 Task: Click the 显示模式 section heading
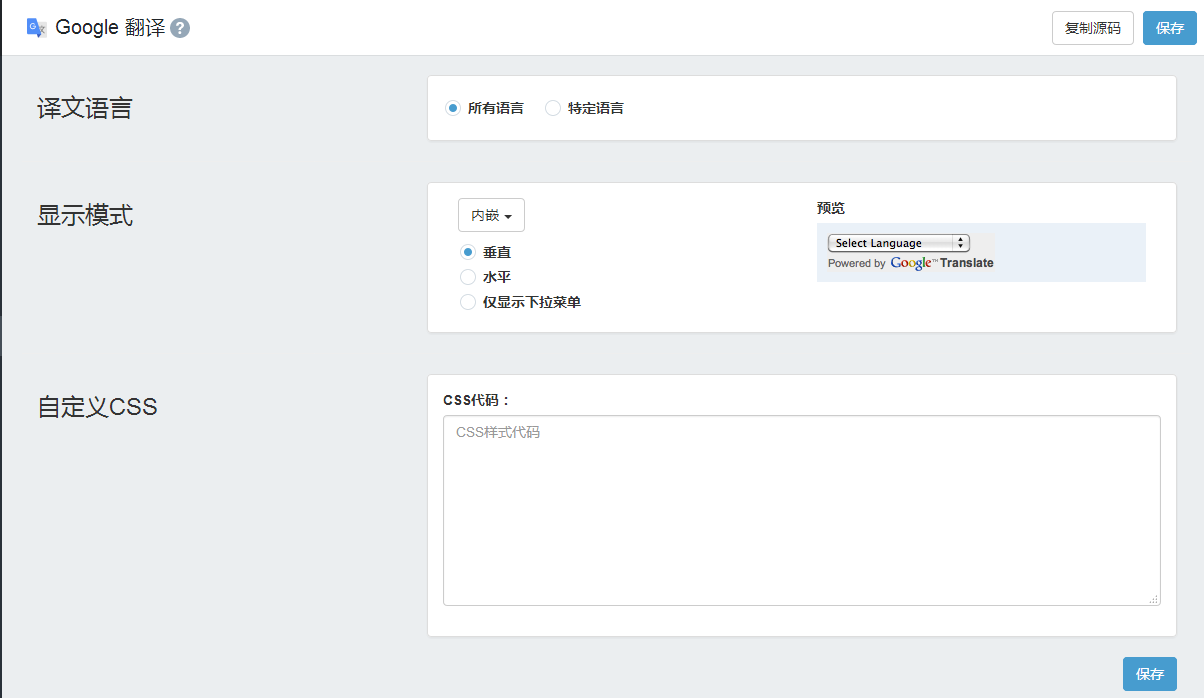(85, 215)
